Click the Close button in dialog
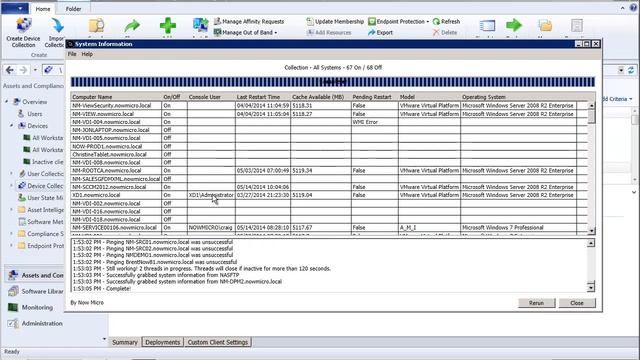 [x=577, y=303]
